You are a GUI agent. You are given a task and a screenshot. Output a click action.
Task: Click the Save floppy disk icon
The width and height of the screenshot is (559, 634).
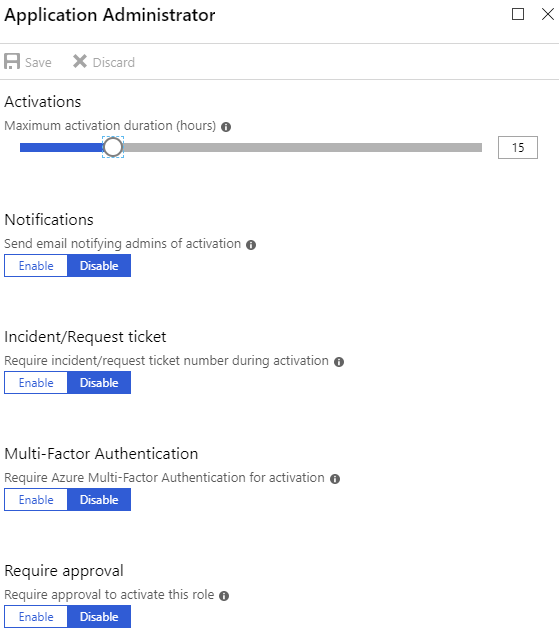12,62
